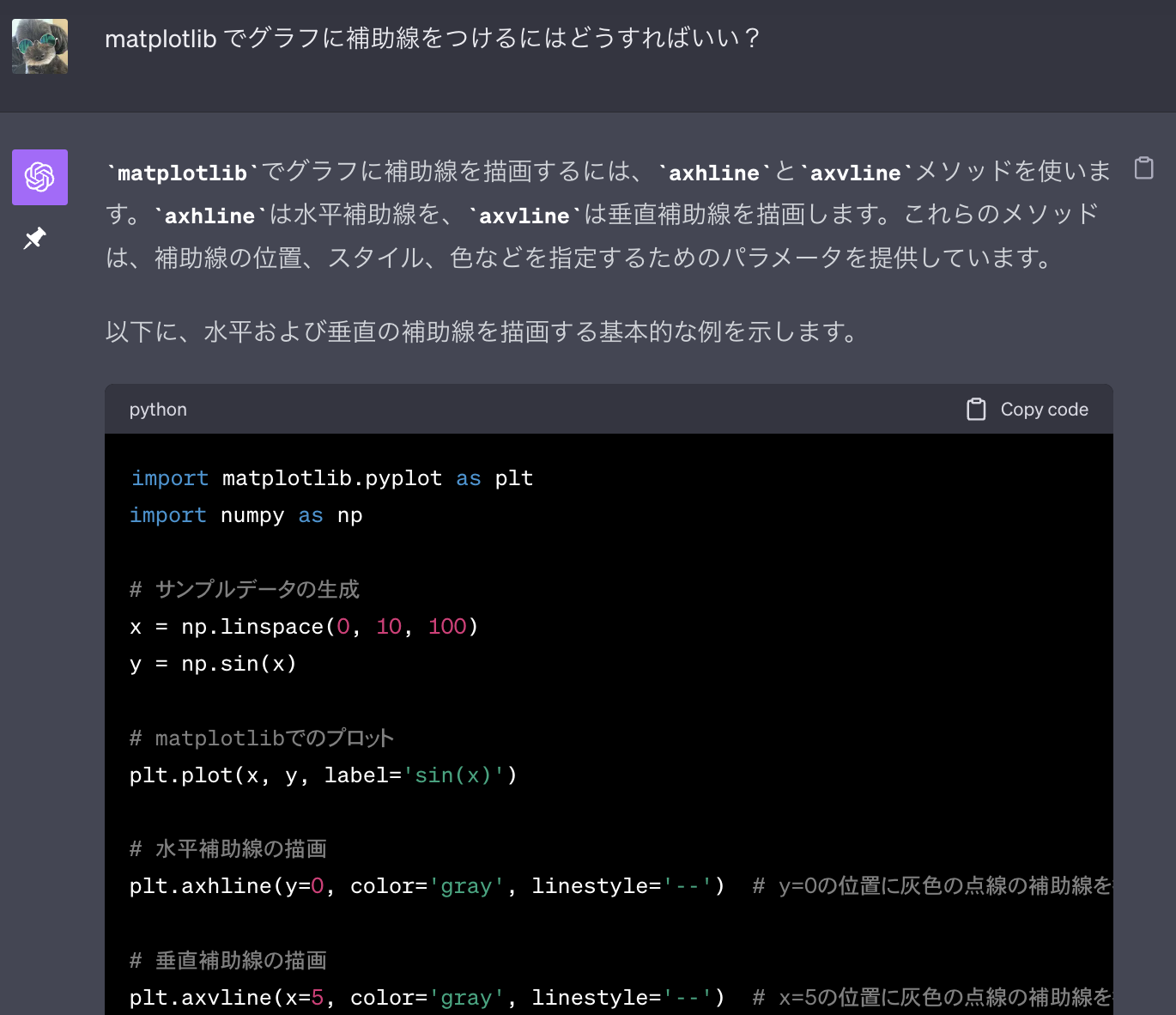The image size is (1176, 1015).
Task: Click the paragraph starting with "以下に、水平および"
Action: 482,331
